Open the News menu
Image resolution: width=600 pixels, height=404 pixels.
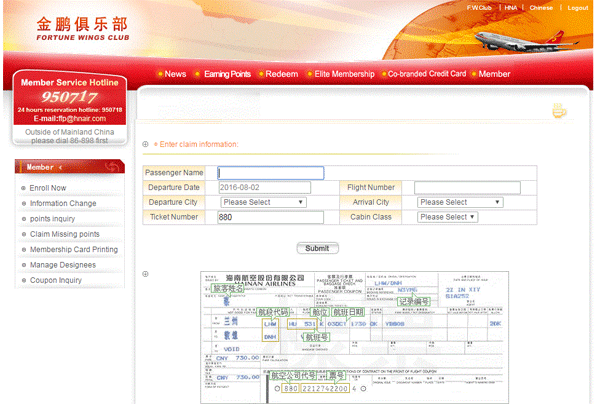click(175, 74)
